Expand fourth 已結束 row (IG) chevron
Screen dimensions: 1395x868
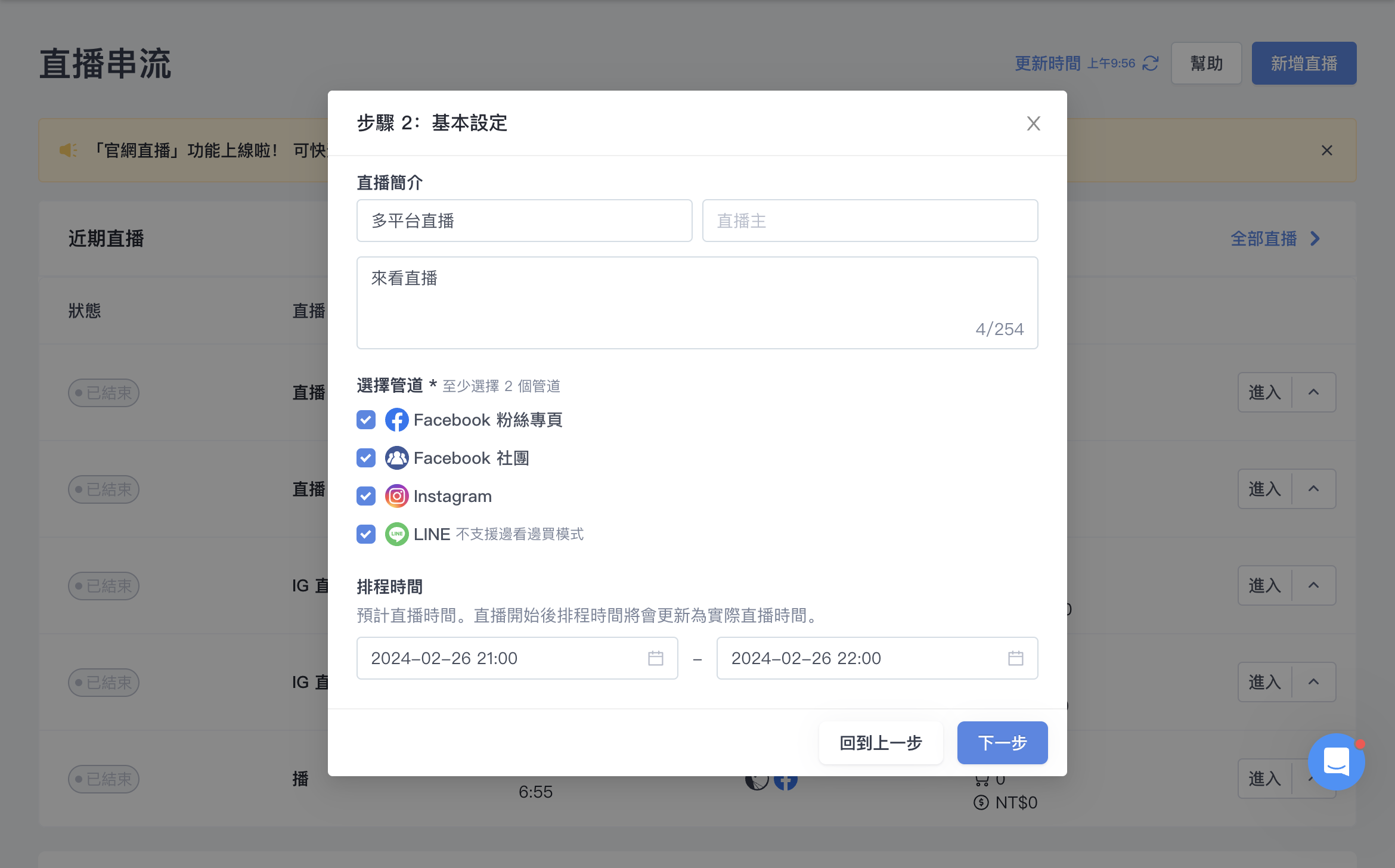[x=1313, y=682]
